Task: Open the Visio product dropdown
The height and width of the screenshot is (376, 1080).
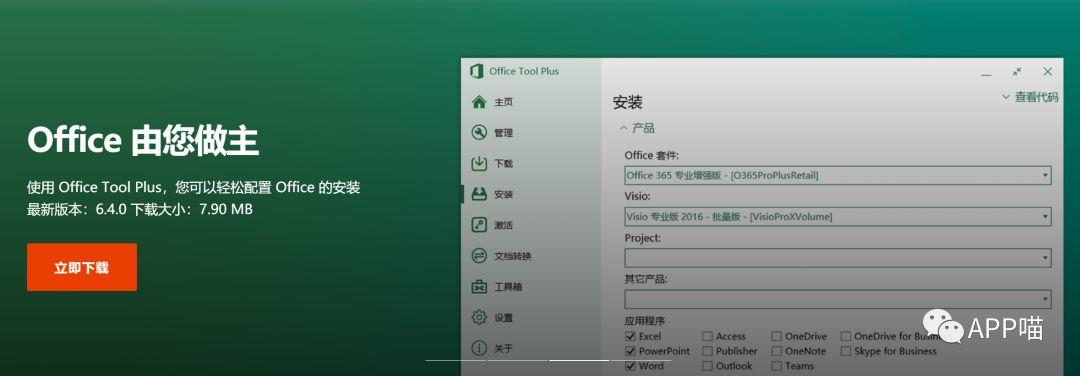Action: tap(838, 217)
